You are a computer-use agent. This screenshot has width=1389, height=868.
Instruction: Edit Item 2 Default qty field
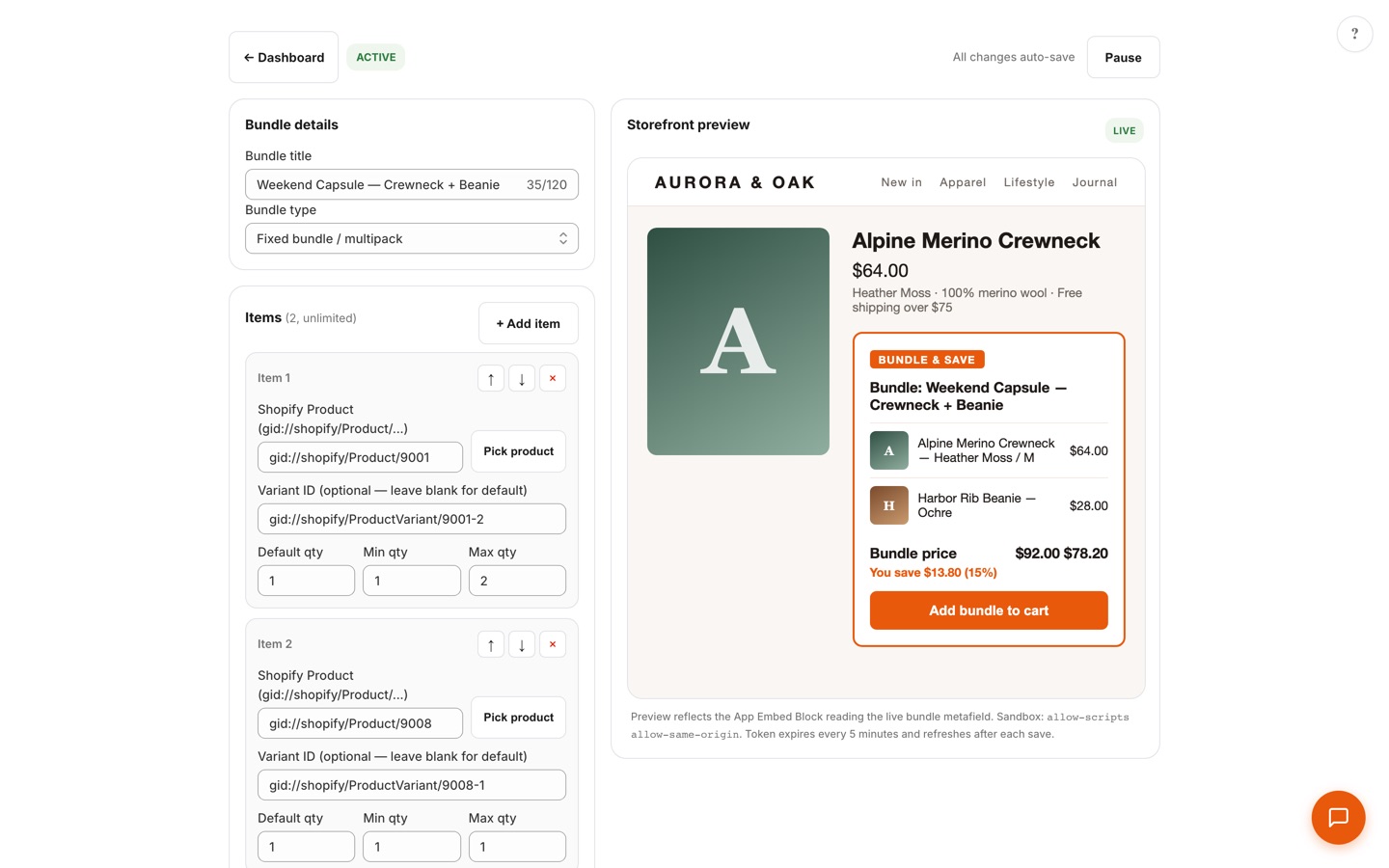coord(306,847)
